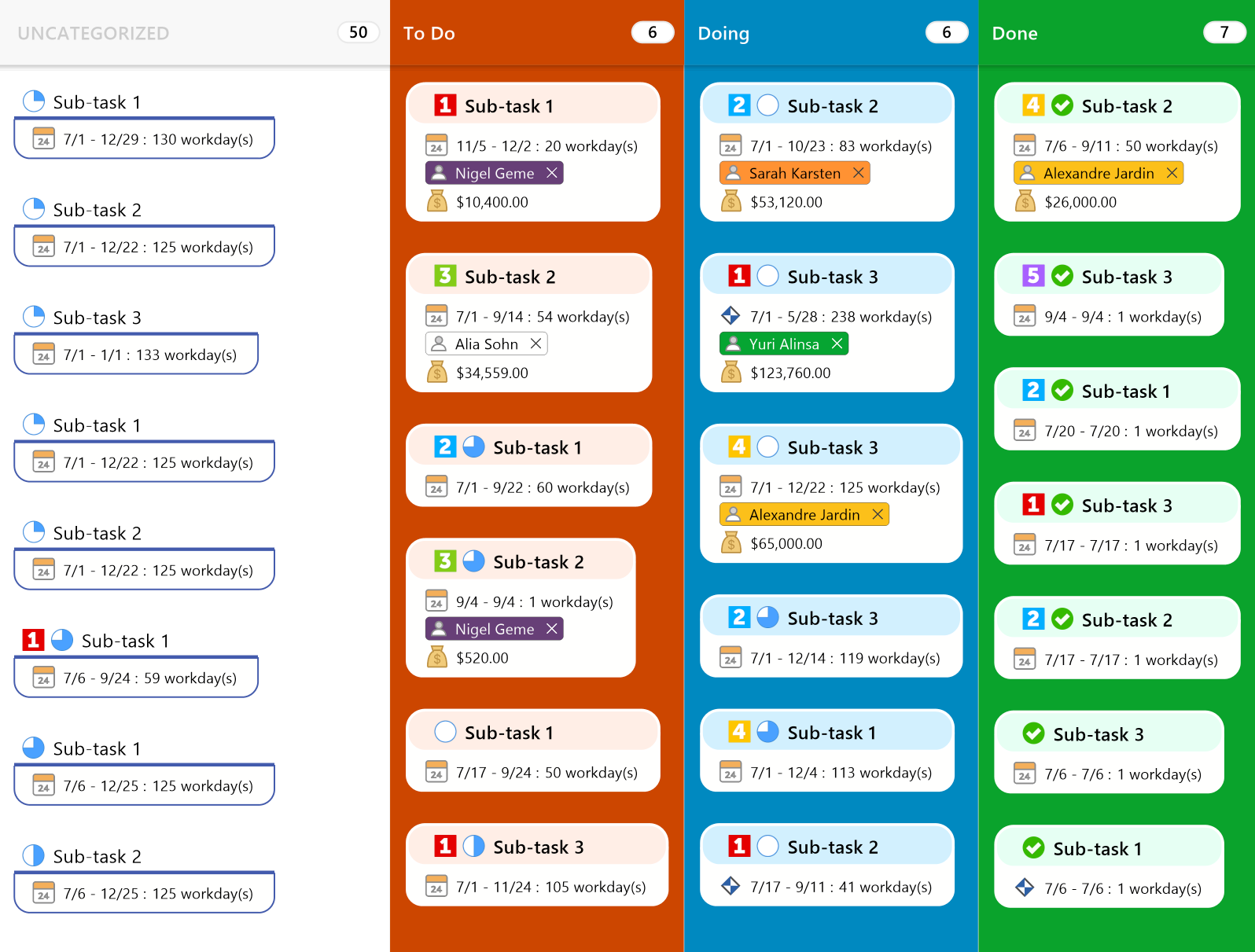The height and width of the screenshot is (952, 1255).
Task: Remove Nigel Geme from the 11/5 - 12/2 card
Action: point(552,173)
